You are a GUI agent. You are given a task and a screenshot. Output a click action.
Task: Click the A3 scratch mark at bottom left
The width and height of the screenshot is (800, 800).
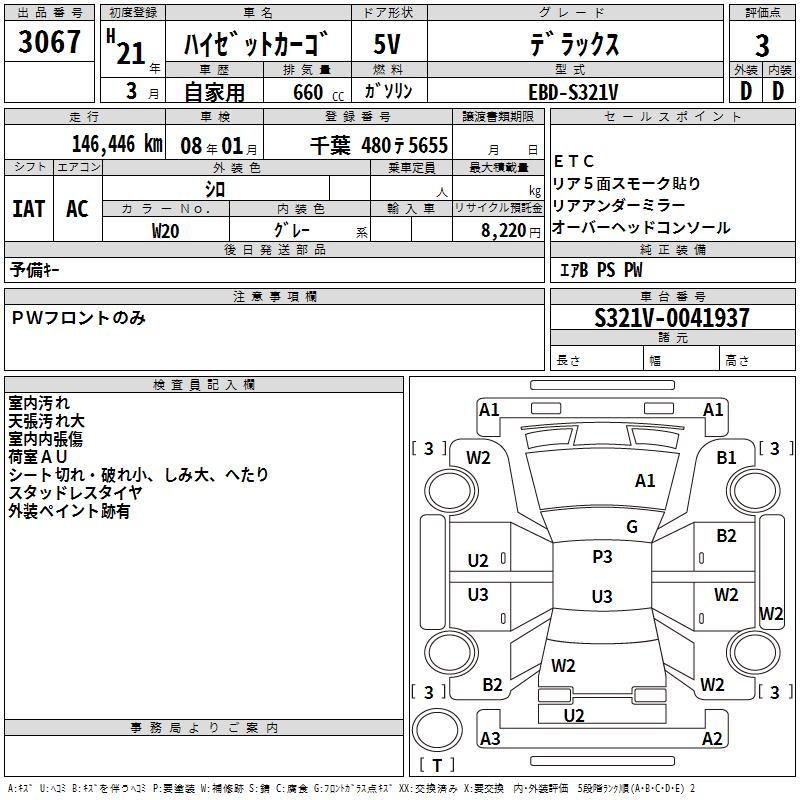tap(491, 739)
